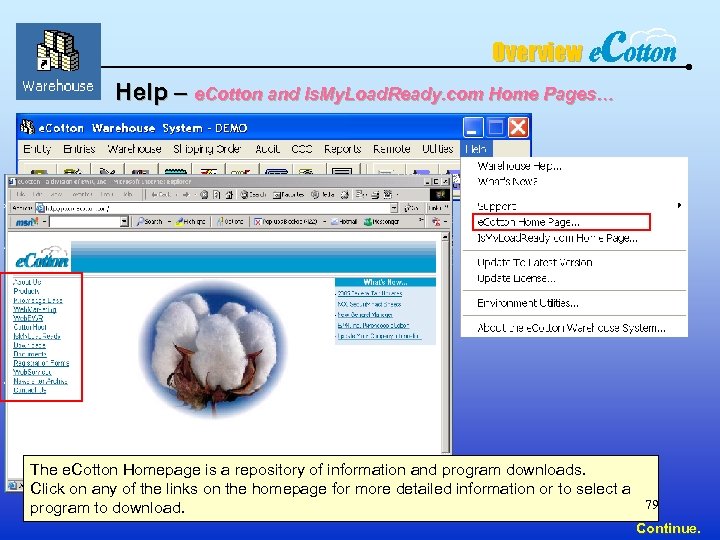Click the MSN toolbar Search button

[150, 222]
